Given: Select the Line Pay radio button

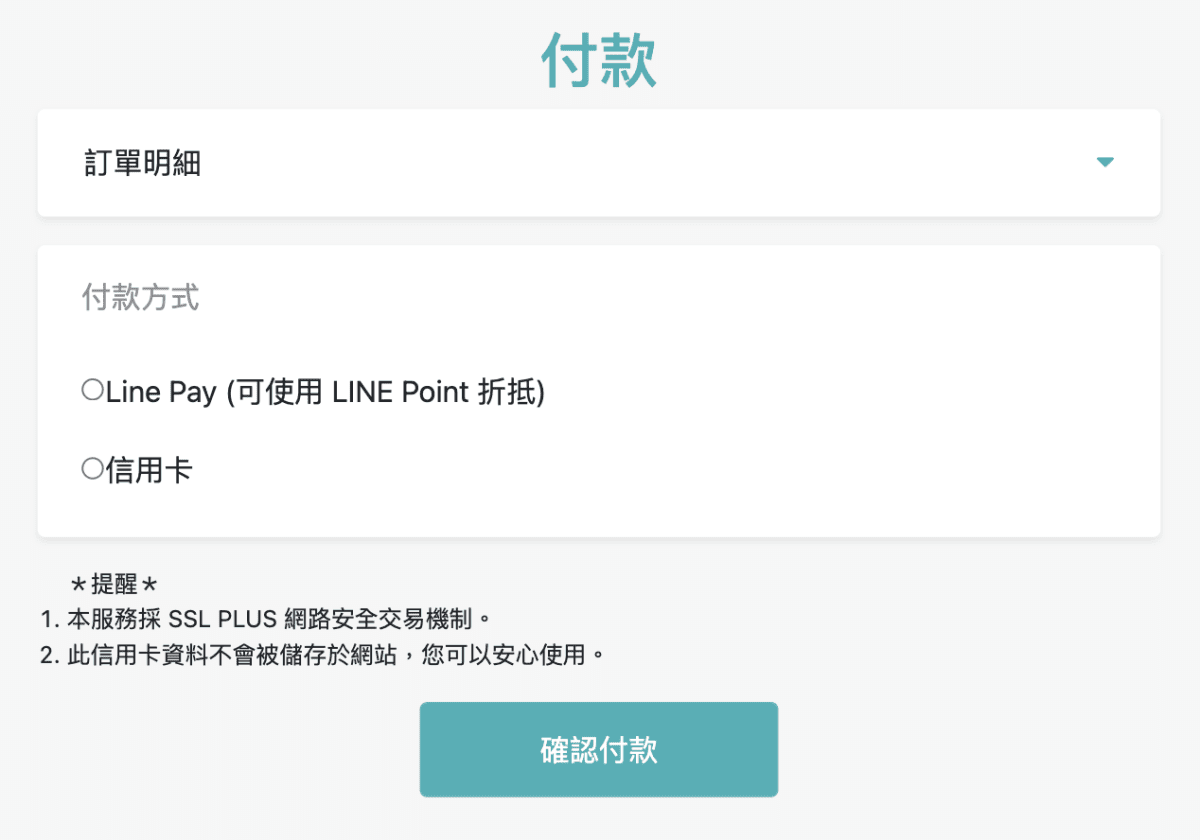Looking at the screenshot, I should [x=92, y=390].
